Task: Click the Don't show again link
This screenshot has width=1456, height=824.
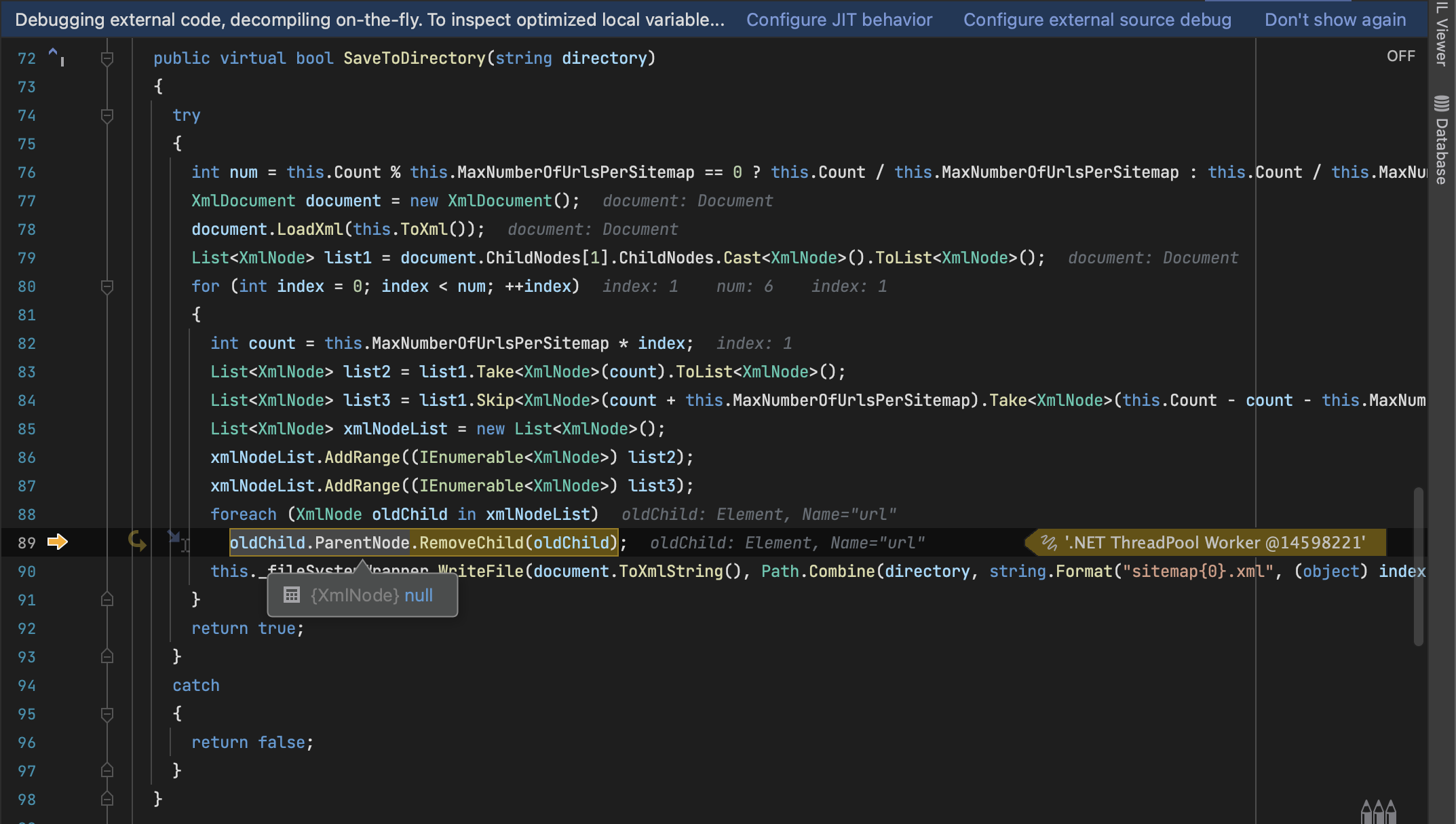Action: click(x=1335, y=20)
